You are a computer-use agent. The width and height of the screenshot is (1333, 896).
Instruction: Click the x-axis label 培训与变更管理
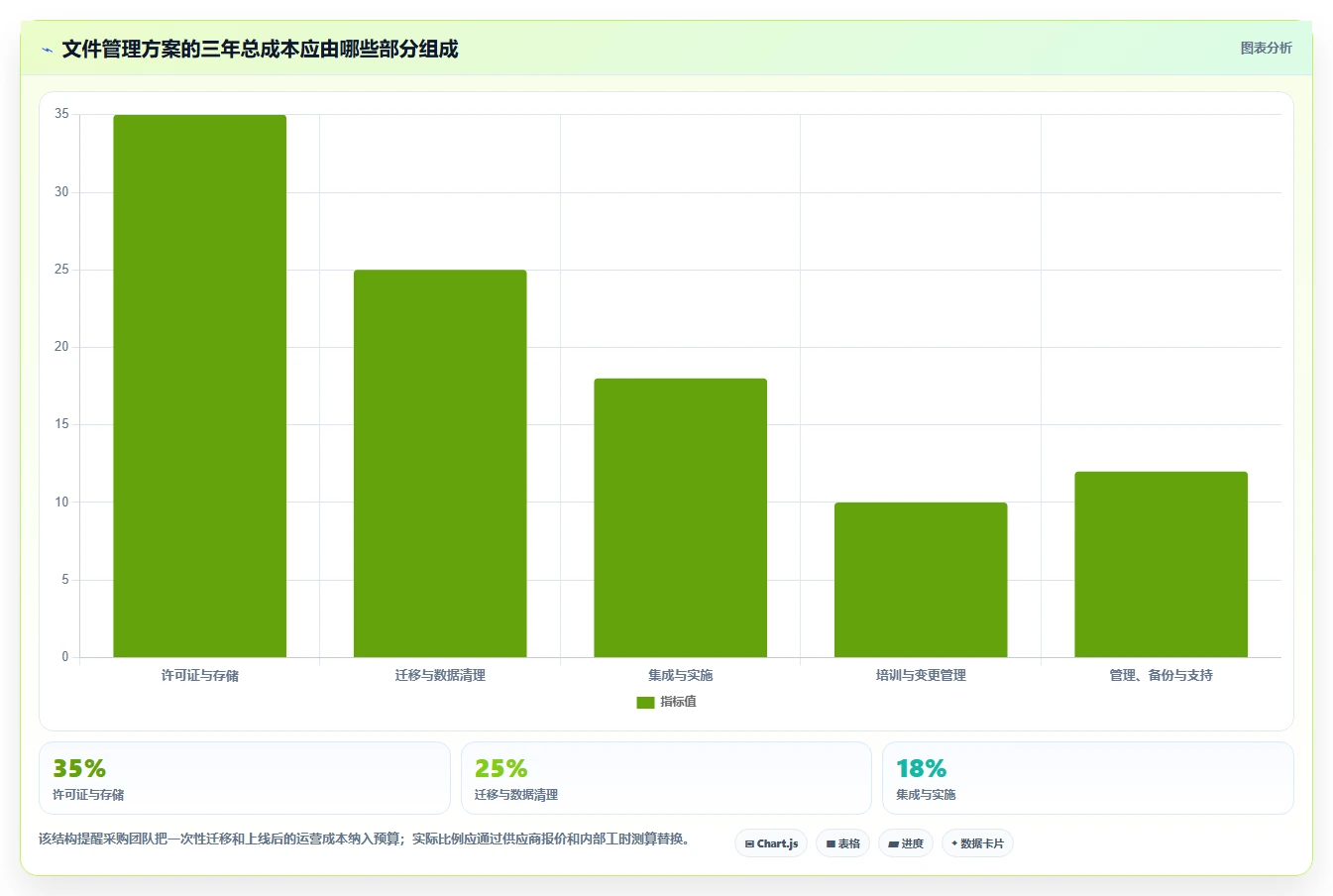(x=921, y=675)
